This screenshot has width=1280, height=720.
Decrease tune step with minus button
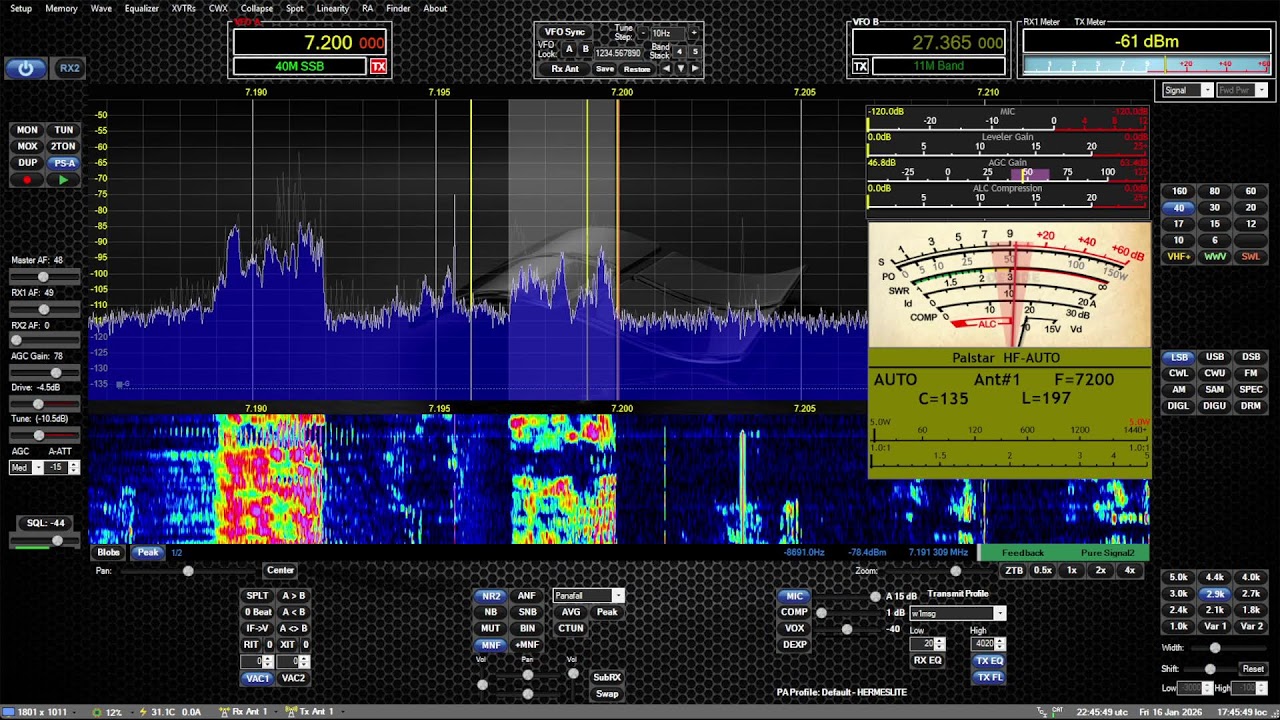[643, 33]
